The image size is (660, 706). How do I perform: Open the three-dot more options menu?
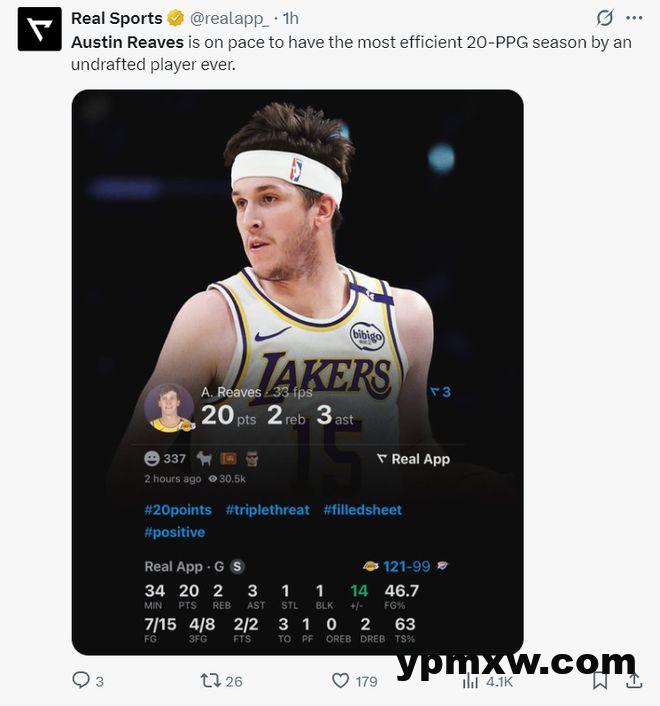point(634,18)
